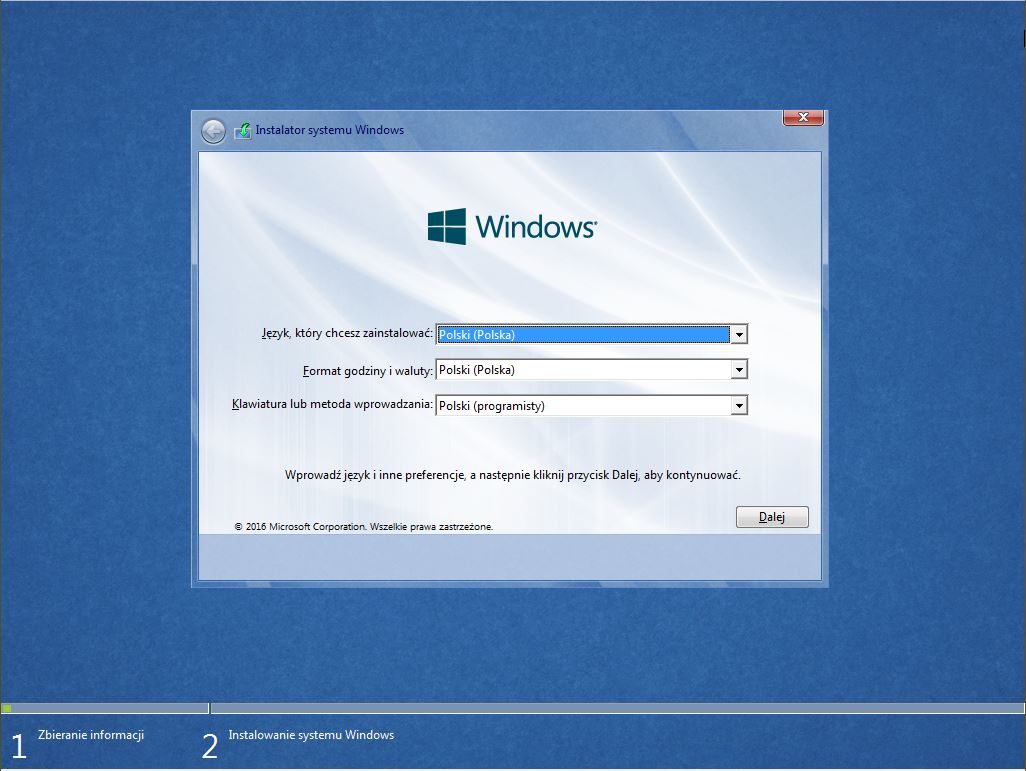Open the Format godziny i waluty dropdown arrow
This screenshot has width=1026, height=771.
[739, 370]
